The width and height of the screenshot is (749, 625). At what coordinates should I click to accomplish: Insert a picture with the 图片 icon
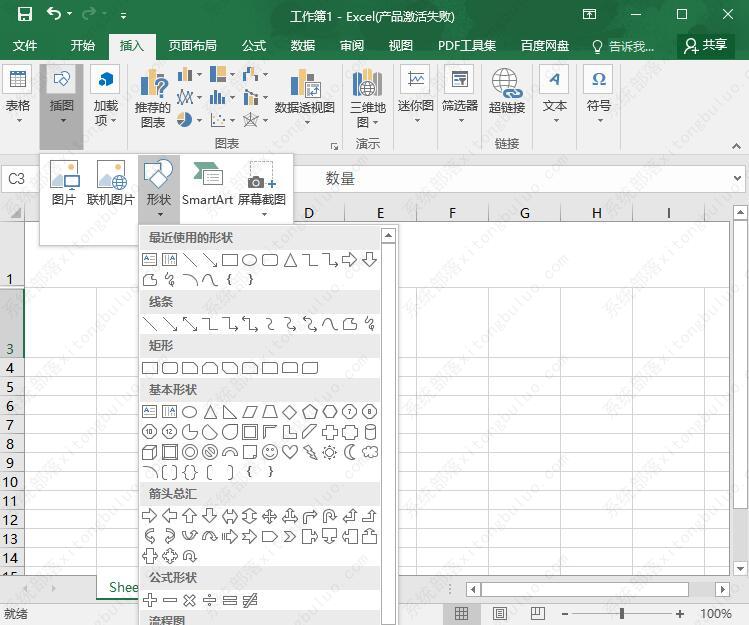coord(64,176)
